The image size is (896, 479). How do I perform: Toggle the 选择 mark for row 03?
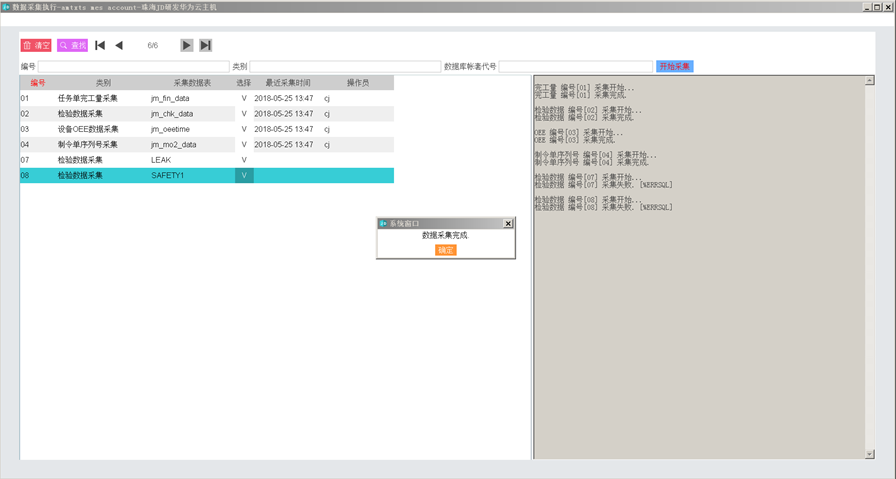(244, 129)
